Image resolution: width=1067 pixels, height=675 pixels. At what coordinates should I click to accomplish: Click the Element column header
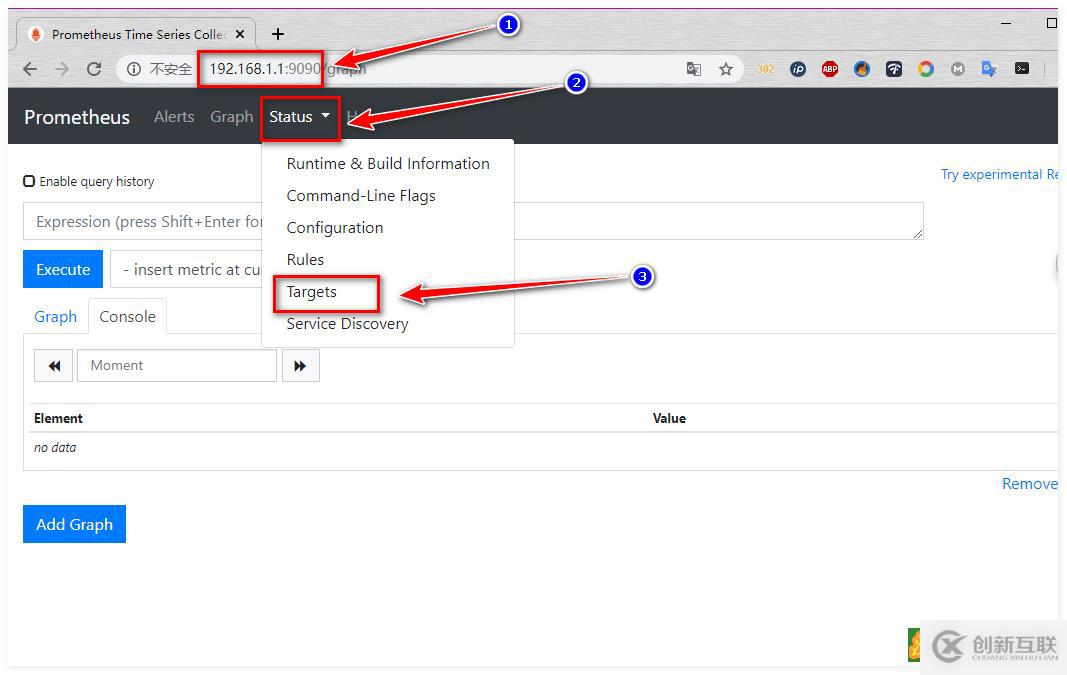coord(59,418)
